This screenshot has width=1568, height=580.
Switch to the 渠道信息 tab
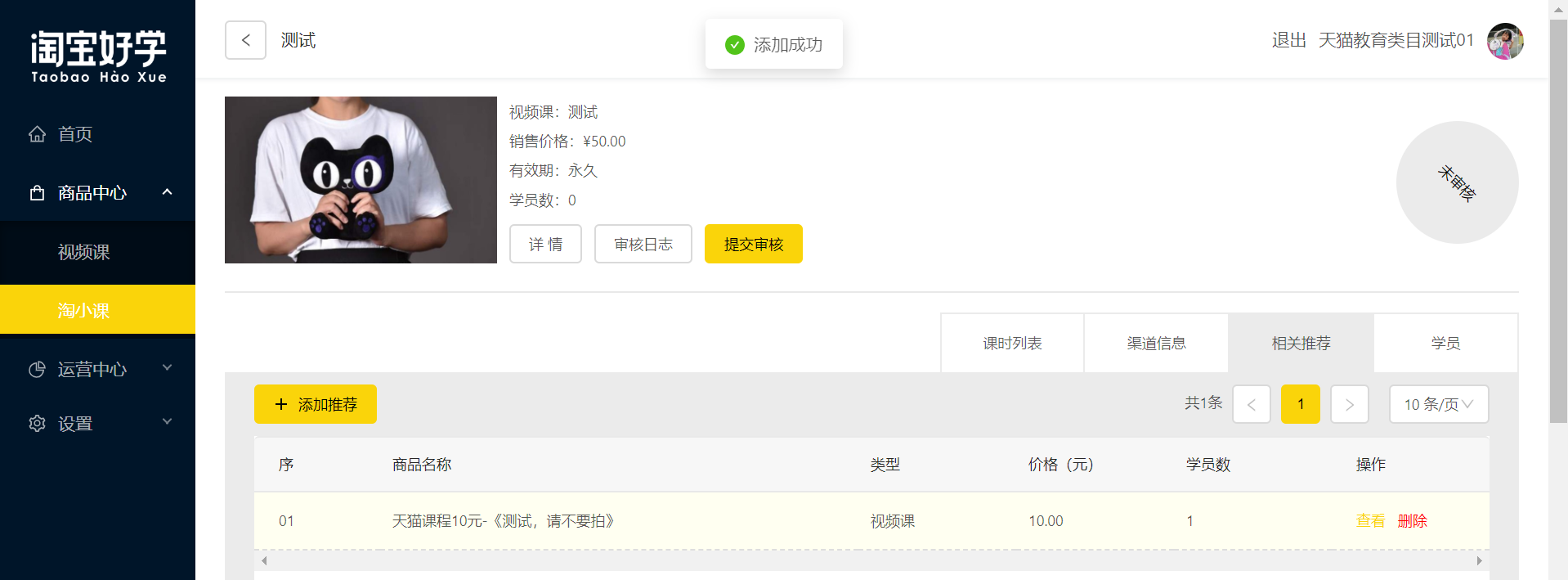pyautogui.click(x=1156, y=344)
